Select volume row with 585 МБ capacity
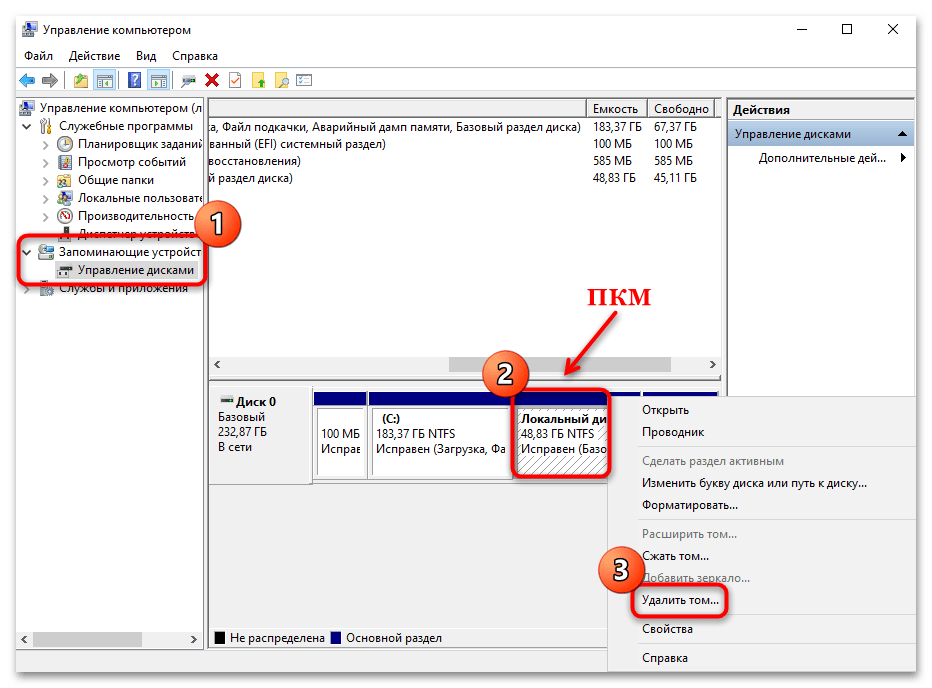 (464, 161)
